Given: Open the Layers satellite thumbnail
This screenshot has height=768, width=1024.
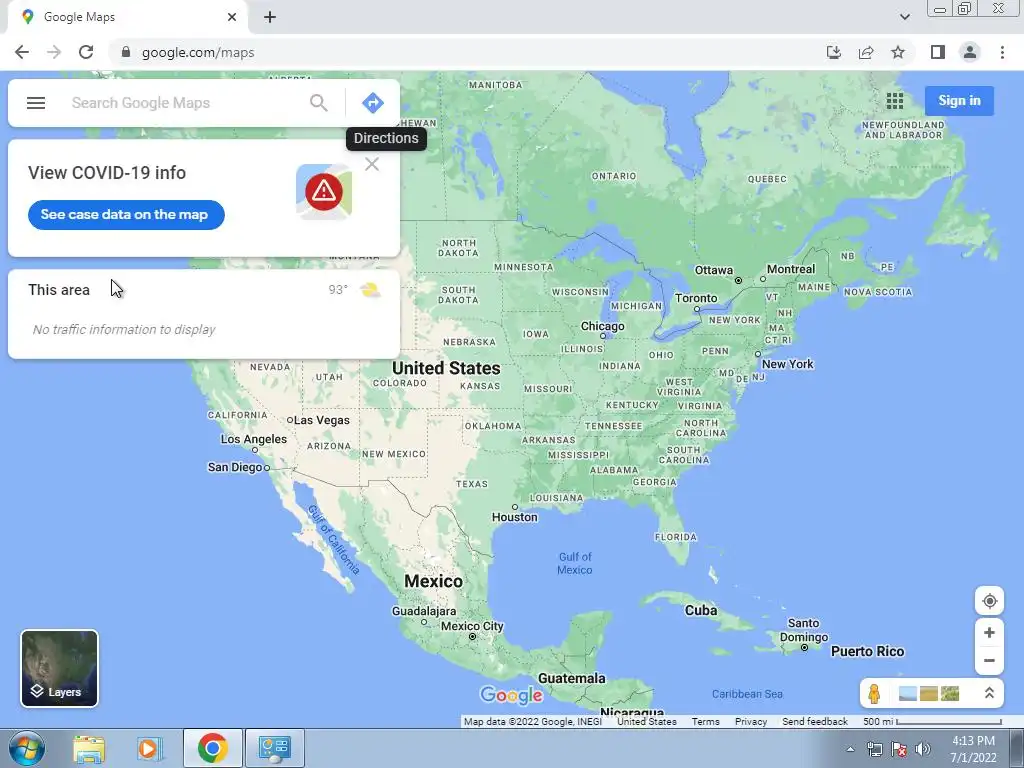Looking at the screenshot, I should point(59,668).
